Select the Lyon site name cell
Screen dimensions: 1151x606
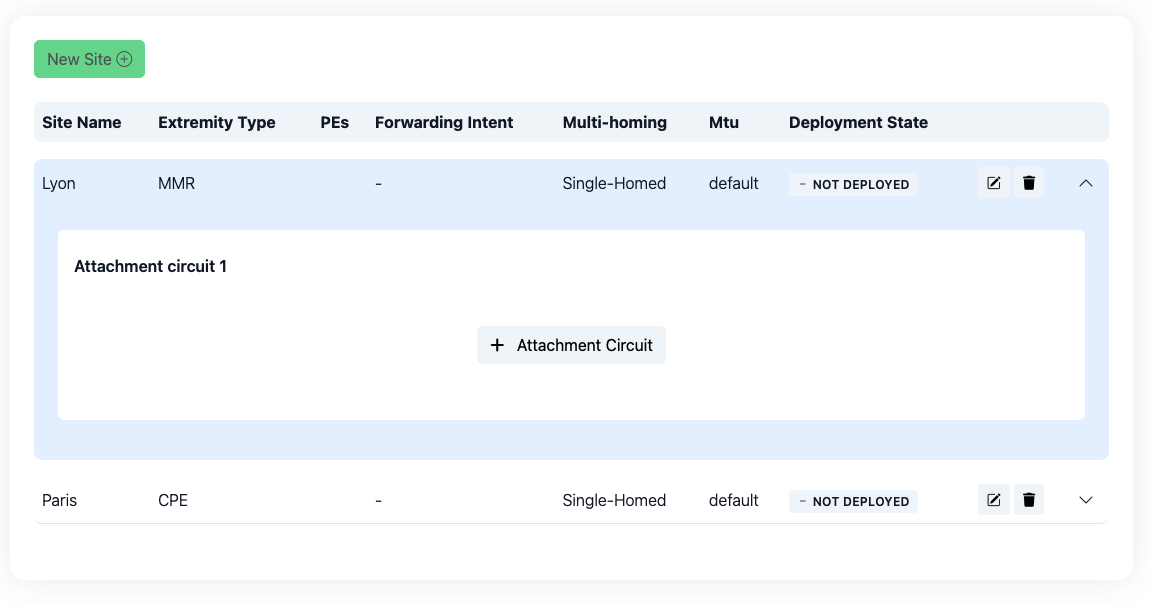coord(59,183)
